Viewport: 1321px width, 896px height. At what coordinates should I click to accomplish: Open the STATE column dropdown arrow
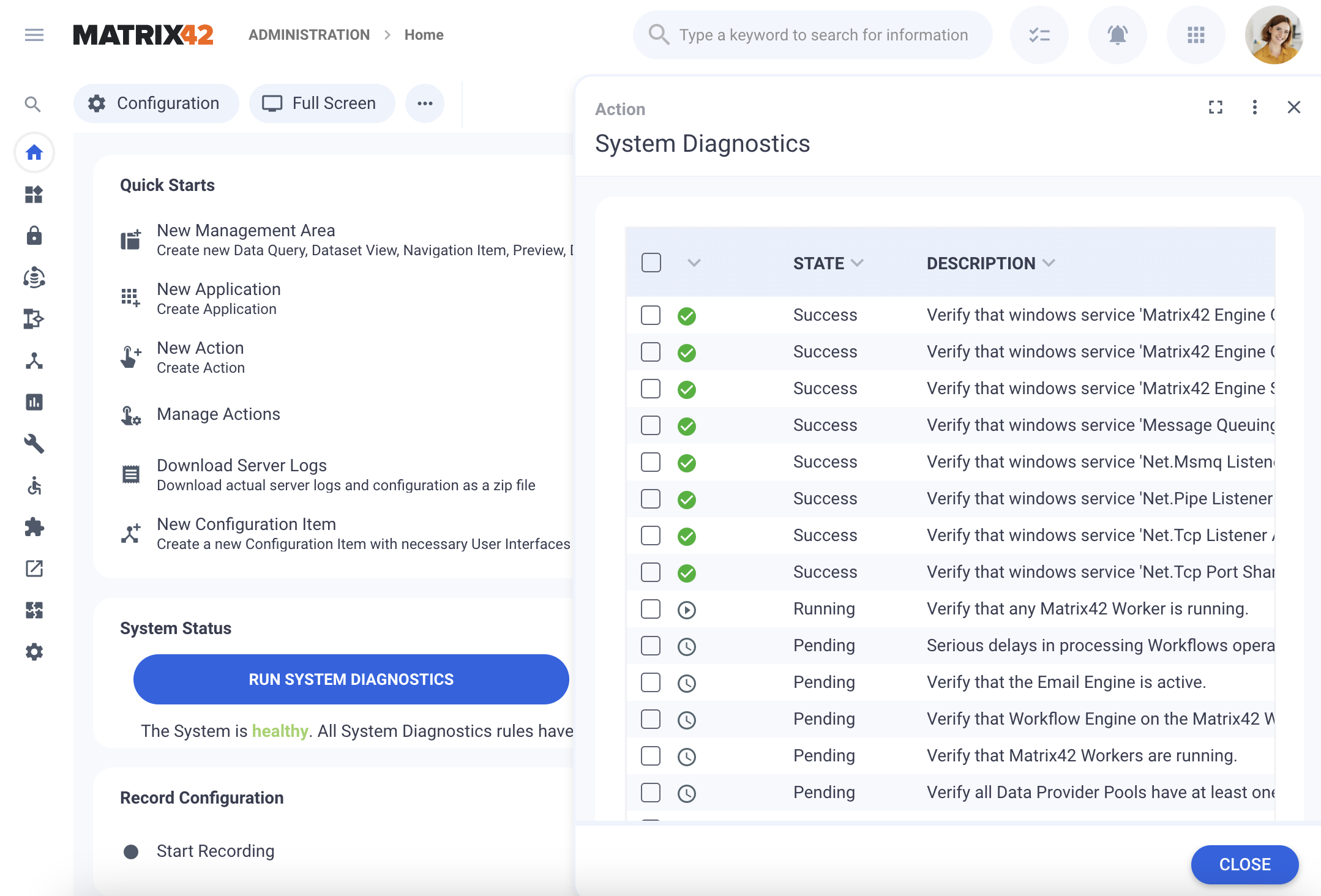point(858,263)
